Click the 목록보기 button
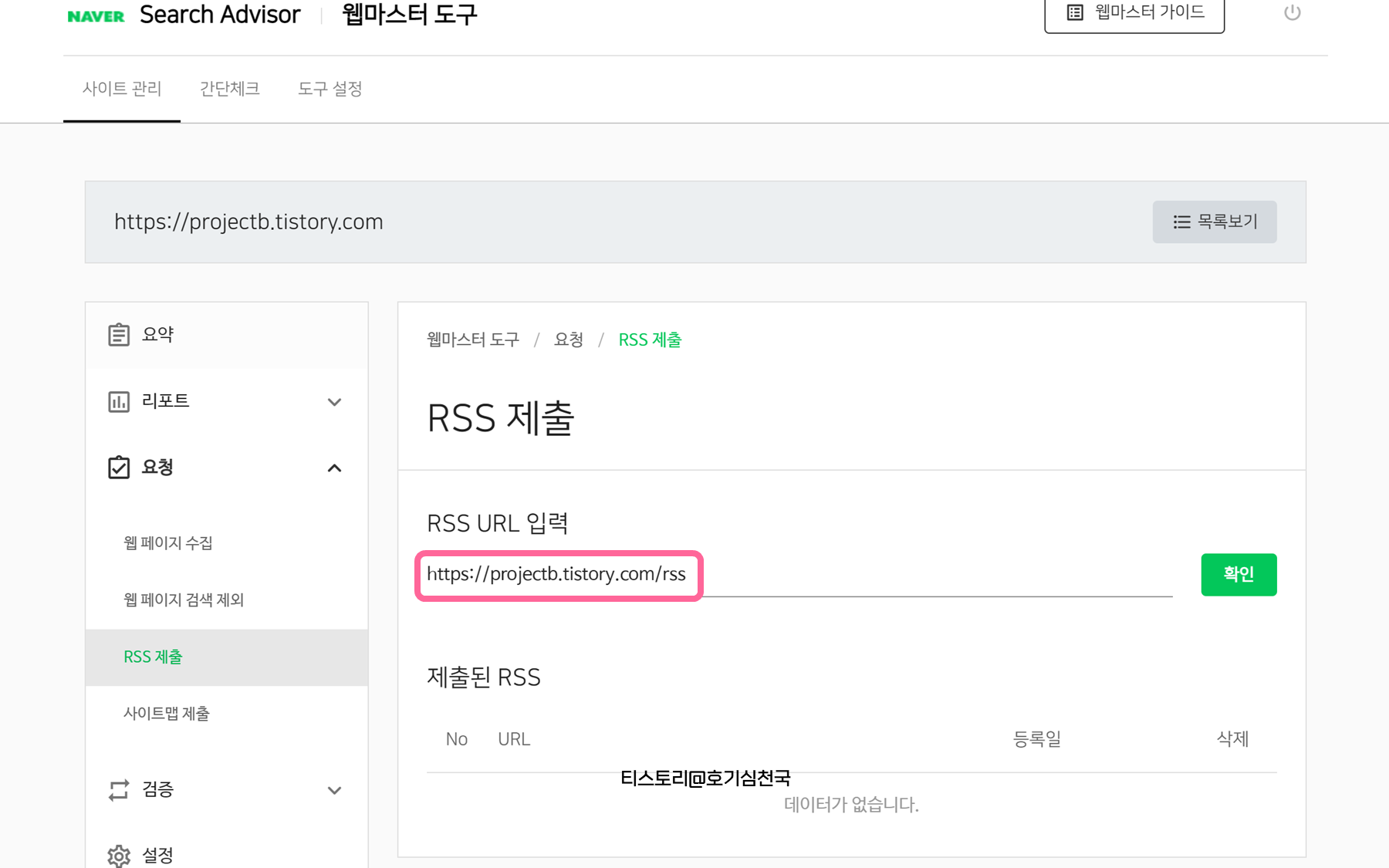1389x868 pixels. 1215,222
